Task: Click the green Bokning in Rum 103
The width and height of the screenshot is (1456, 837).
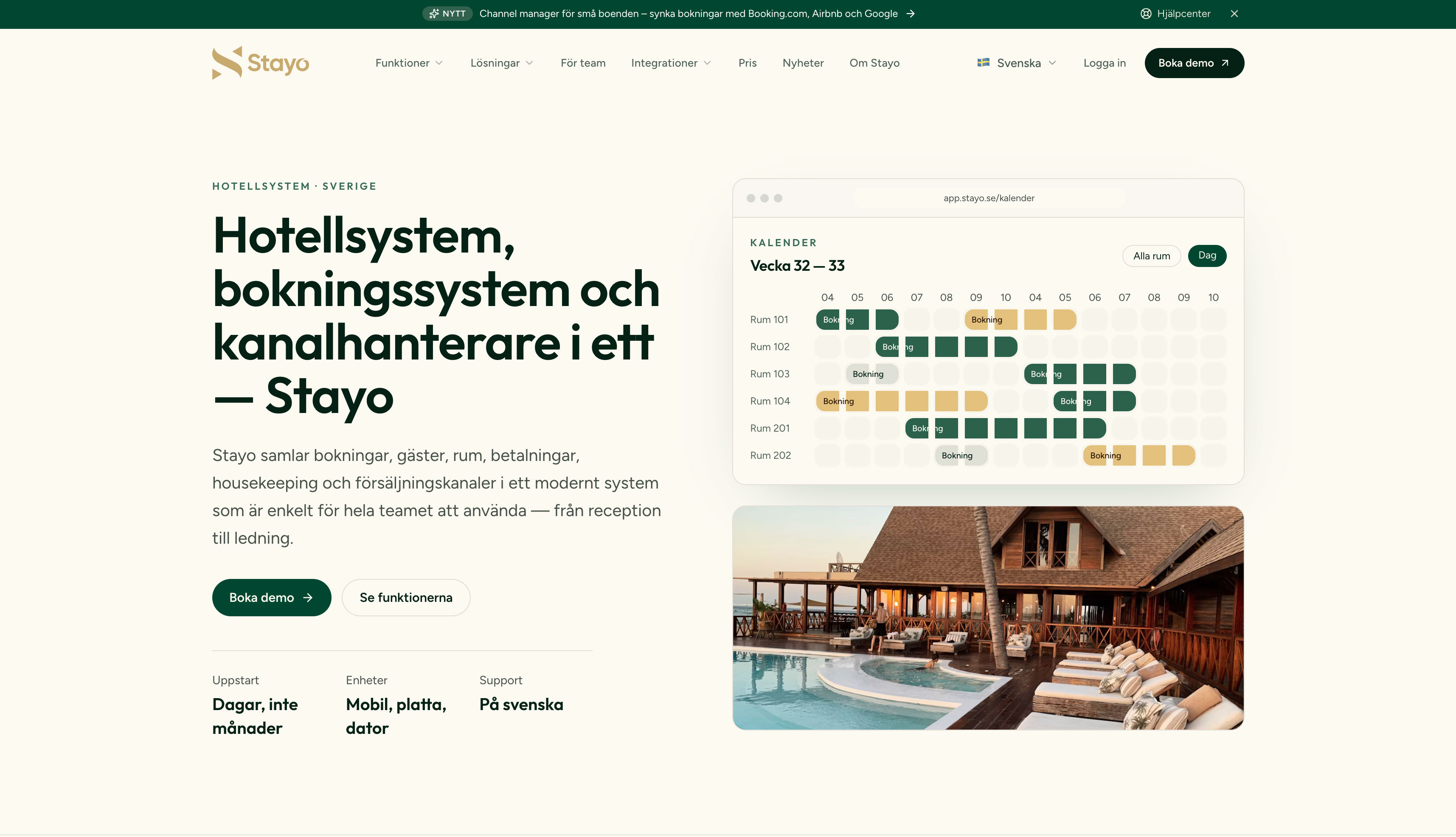Action: click(1080, 374)
